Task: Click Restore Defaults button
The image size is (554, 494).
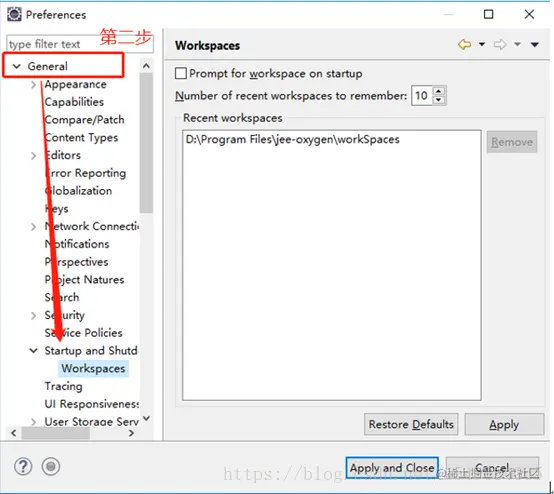Action: pyautogui.click(x=411, y=424)
